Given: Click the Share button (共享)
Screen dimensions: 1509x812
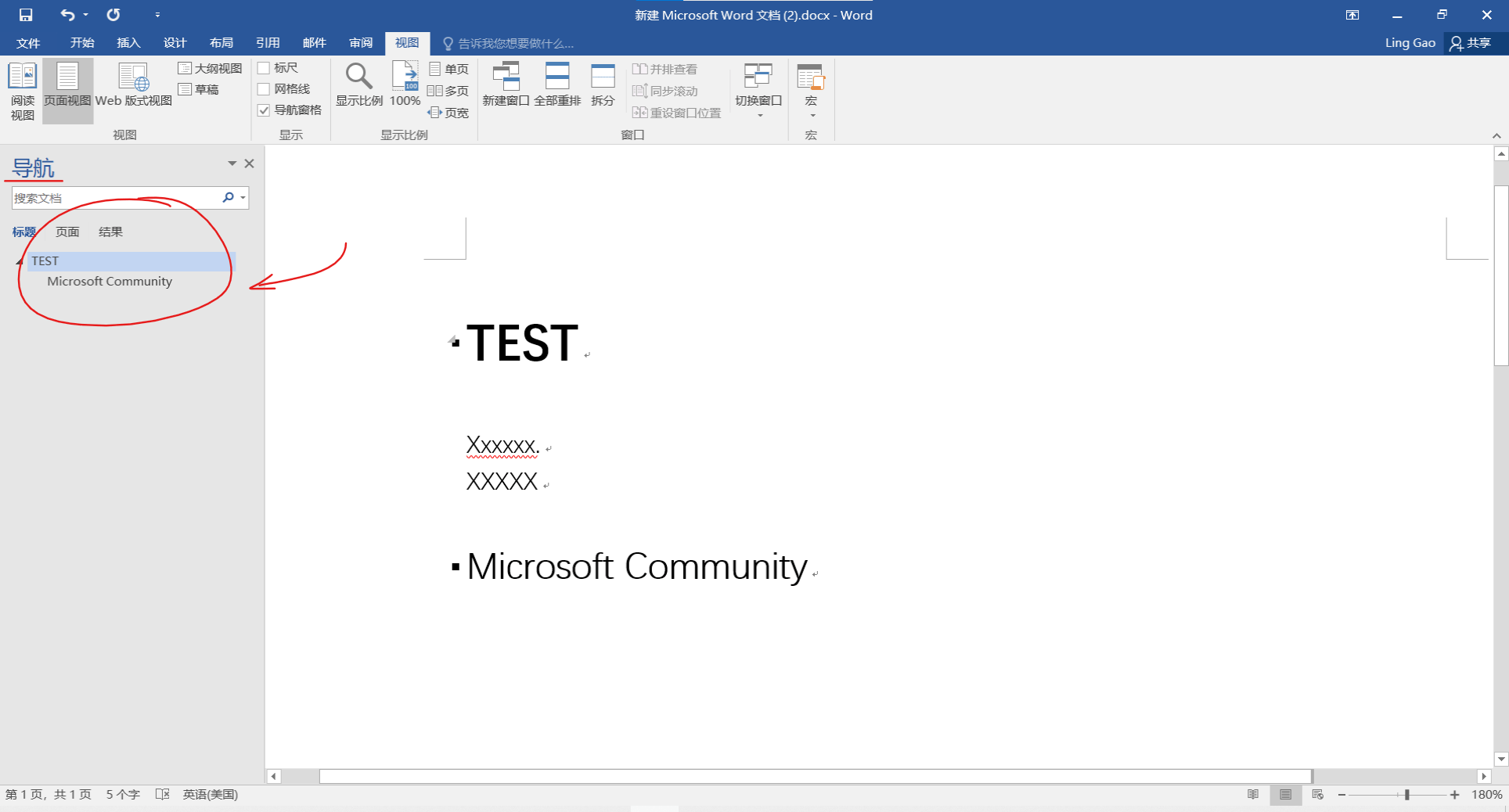Looking at the screenshot, I should pyautogui.click(x=1471, y=43).
